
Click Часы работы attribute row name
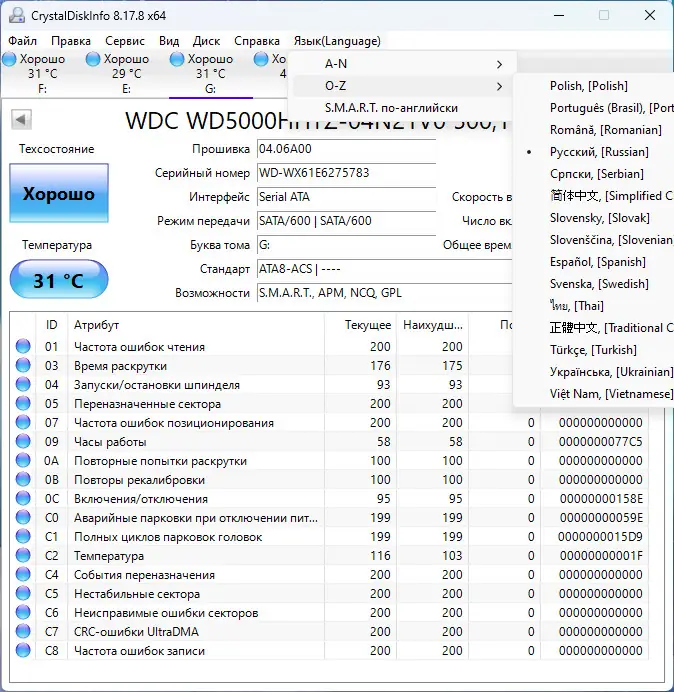(x=110, y=442)
